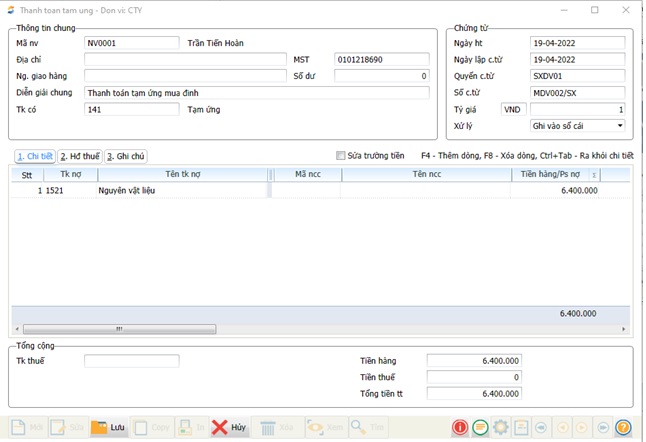Click the right arrow of grid scrollbar
The image size is (646, 442).
624,329
